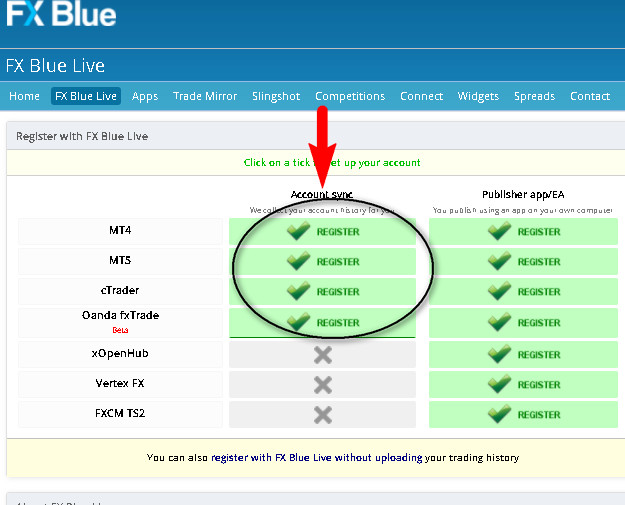Click MT4 Account sync tick icon
Image resolution: width=625 pixels, height=505 pixels.
pyautogui.click(x=298, y=231)
